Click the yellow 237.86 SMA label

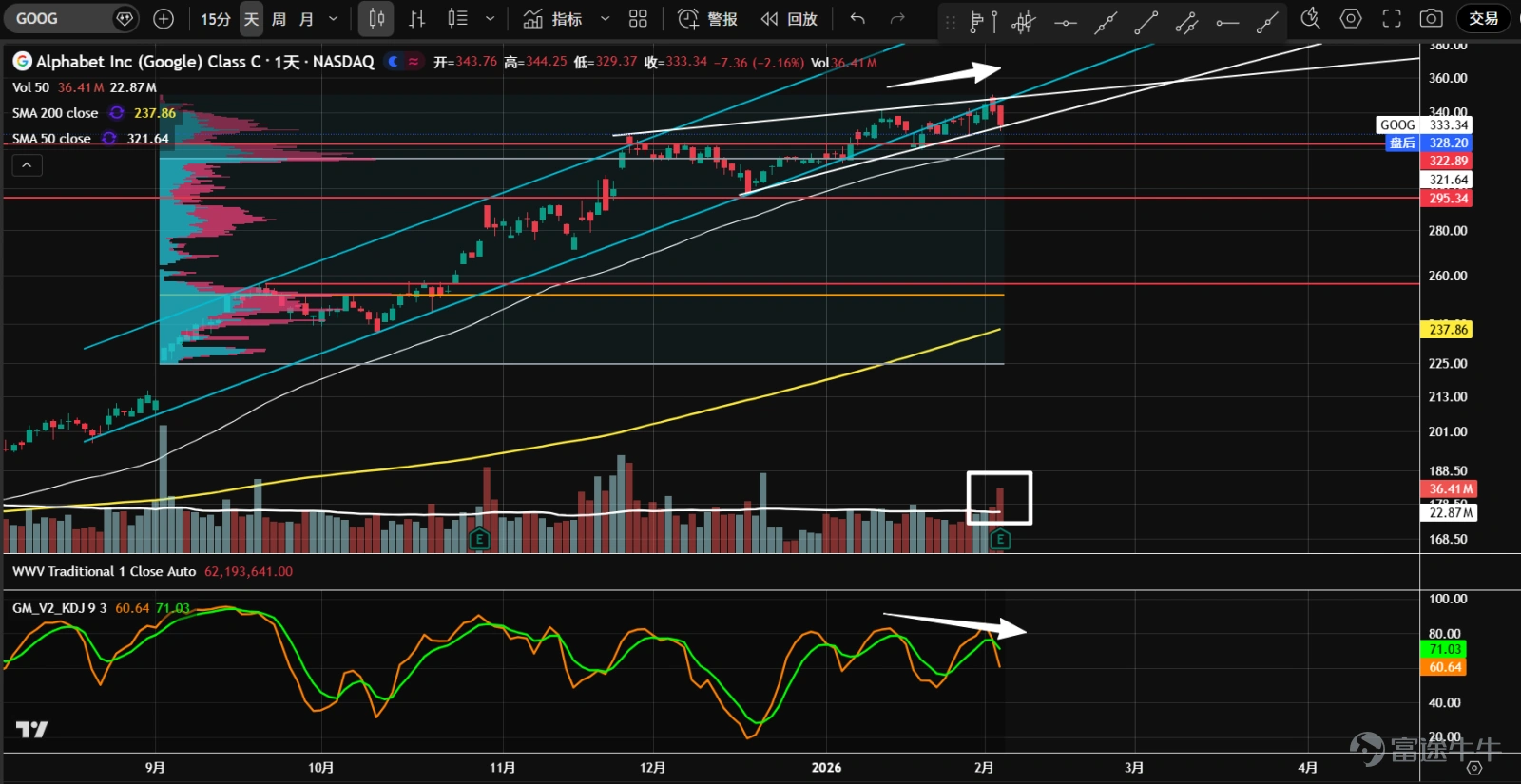[1448, 330]
